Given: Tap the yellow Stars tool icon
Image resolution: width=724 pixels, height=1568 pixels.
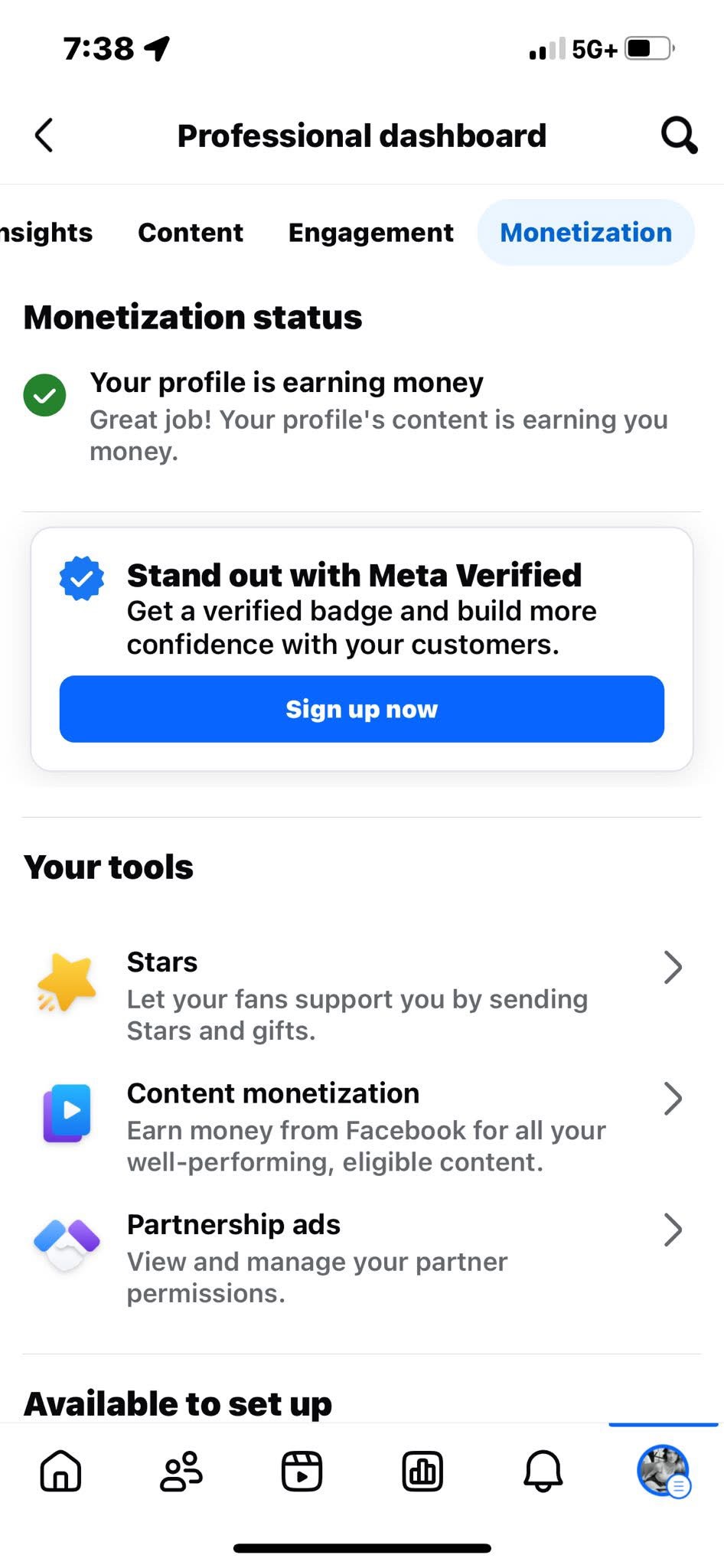Looking at the screenshot, I should point(67,983).
